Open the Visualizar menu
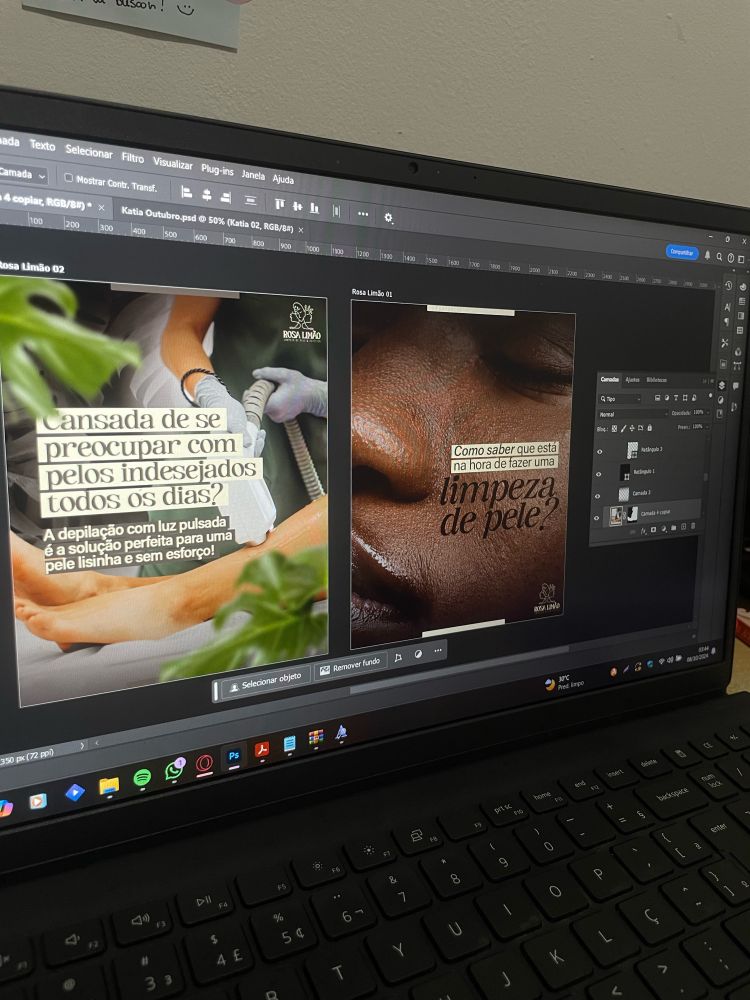This screenshot has width=750, height=1000. [x=173, y=163]
